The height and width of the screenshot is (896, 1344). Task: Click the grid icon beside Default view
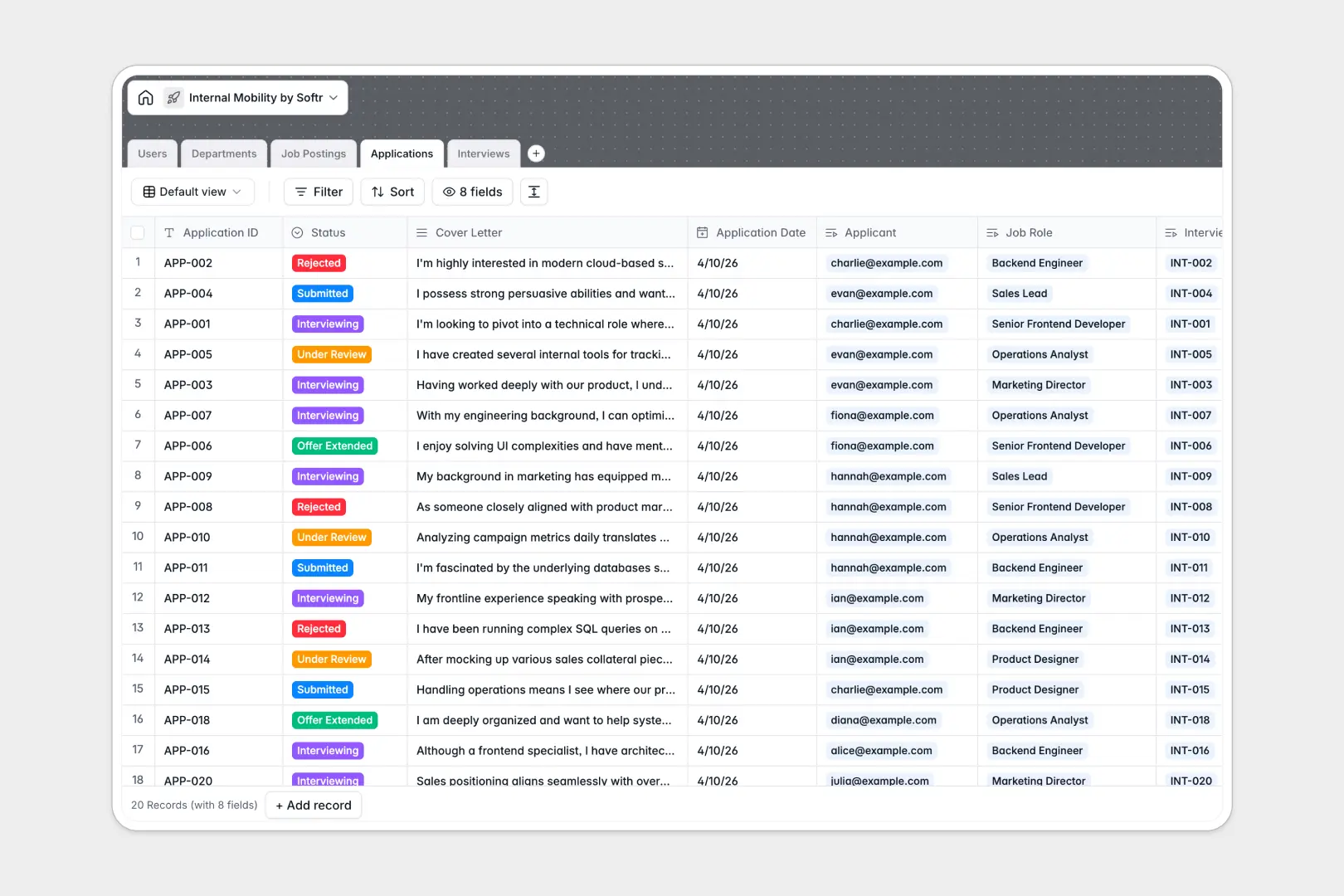coord(149,192)
